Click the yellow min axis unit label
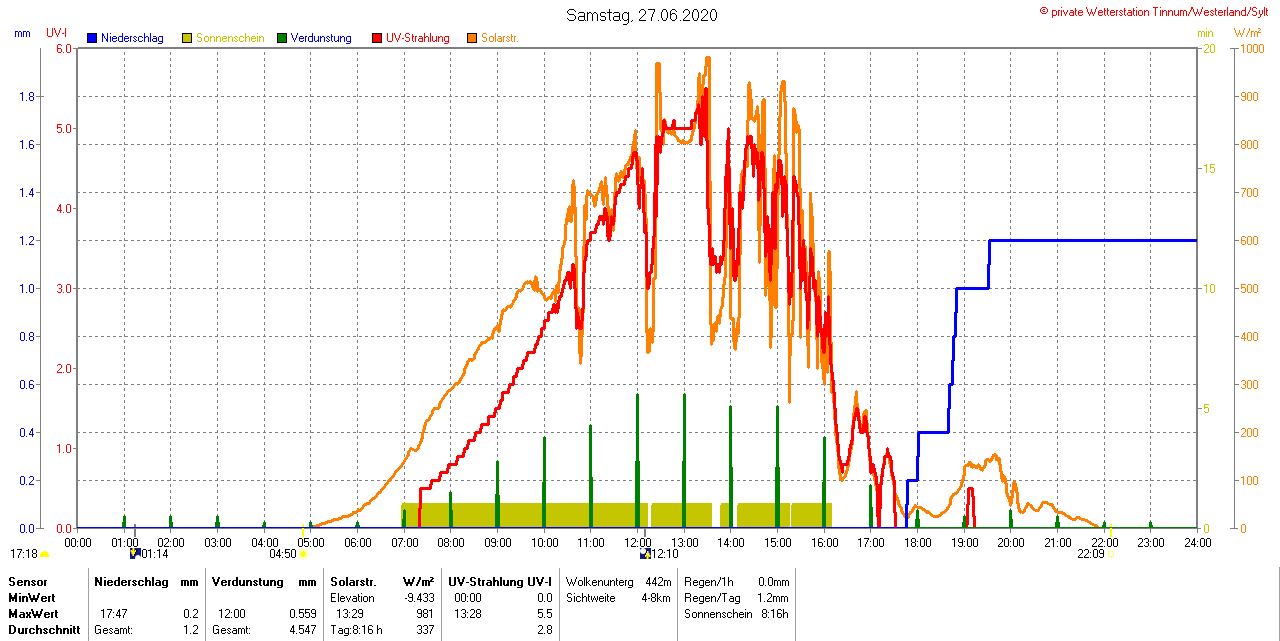Image resolution: width=1280 pixels, height=641 pixels. pos(1206,33)
